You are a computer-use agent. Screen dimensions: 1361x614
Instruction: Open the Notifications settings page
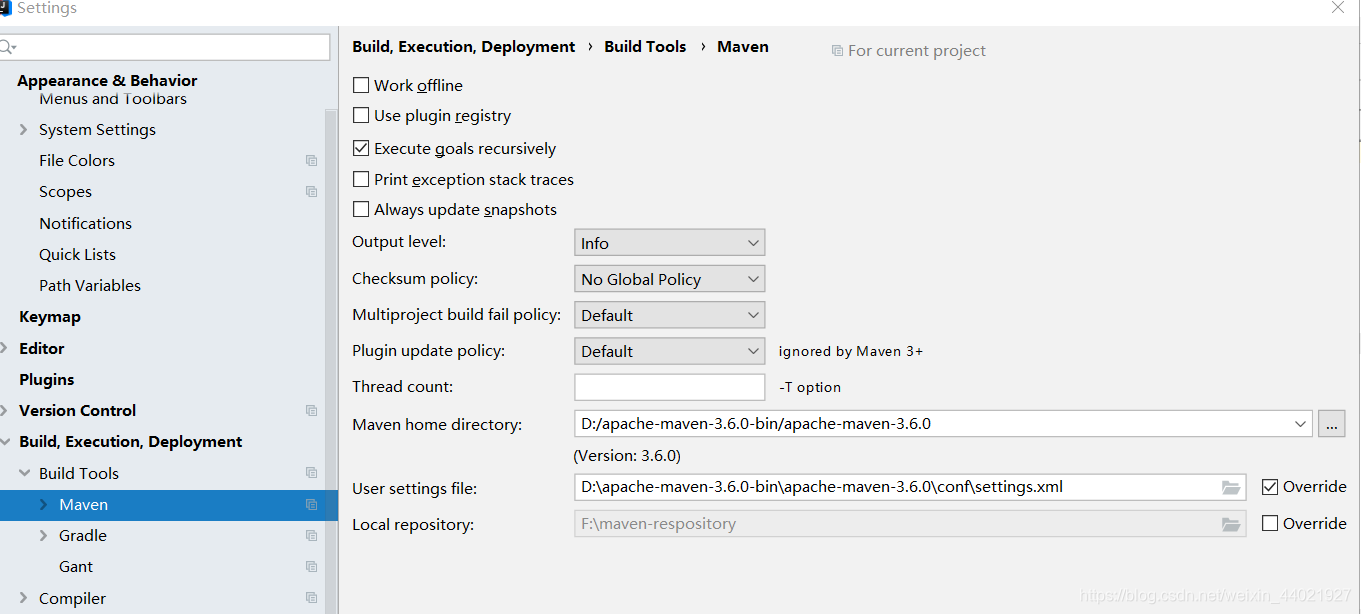pos(85,223)
